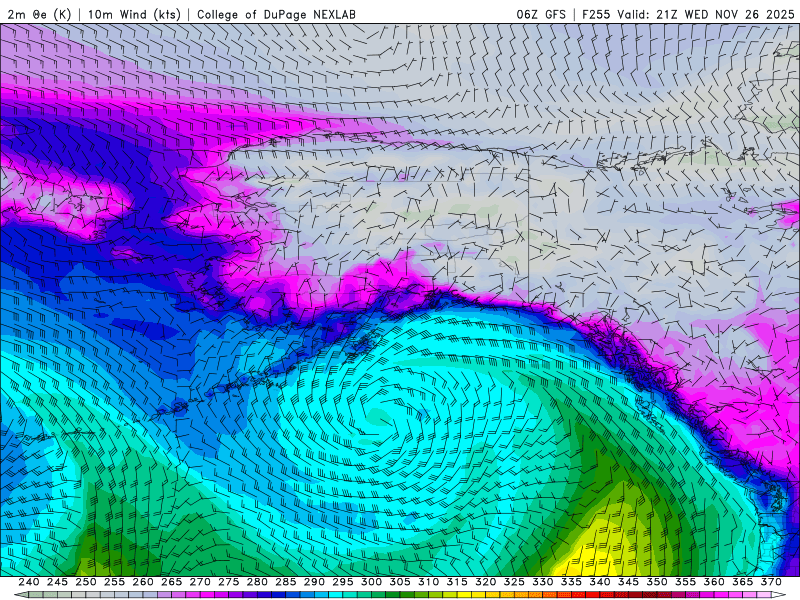Click the 295 value on the color scale
Screen dimensions: 800x600
(343, 582)
